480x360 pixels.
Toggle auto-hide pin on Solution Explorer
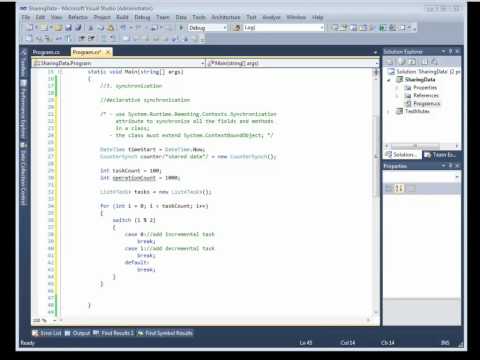[450, 51]
